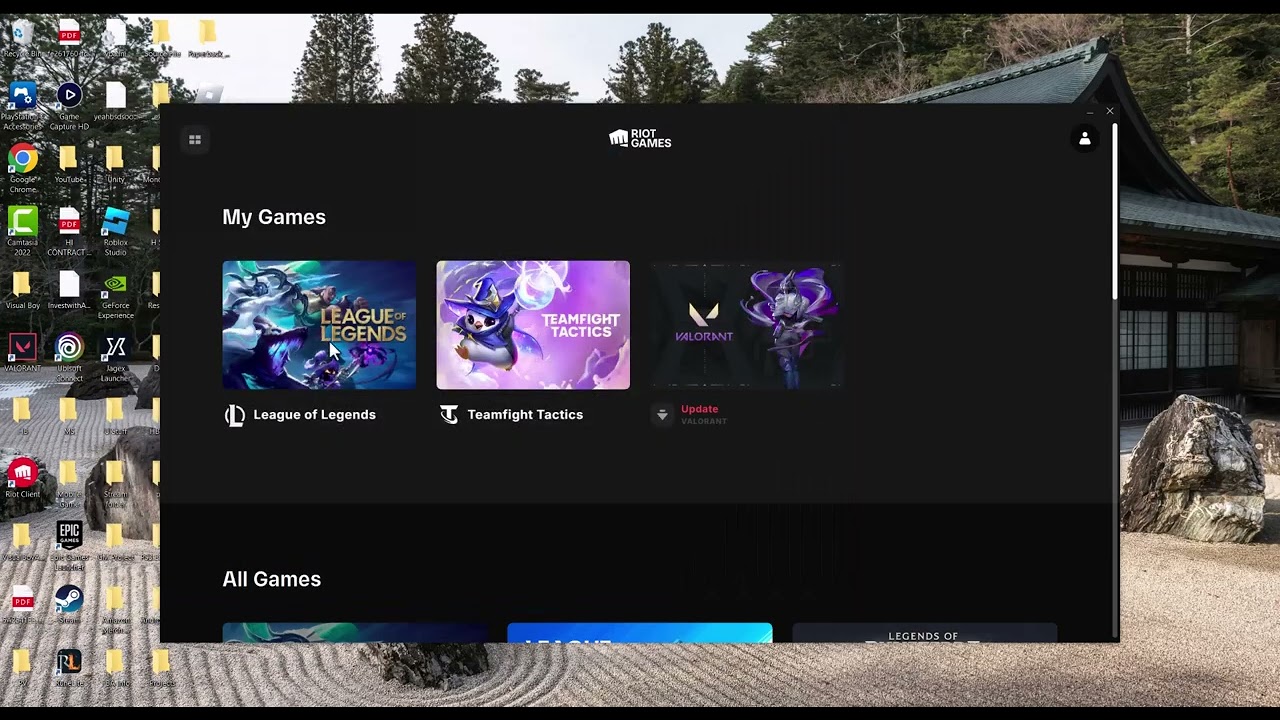
Task: Launch Epic Games Launcher from desktop
Action: coord(69,545)
